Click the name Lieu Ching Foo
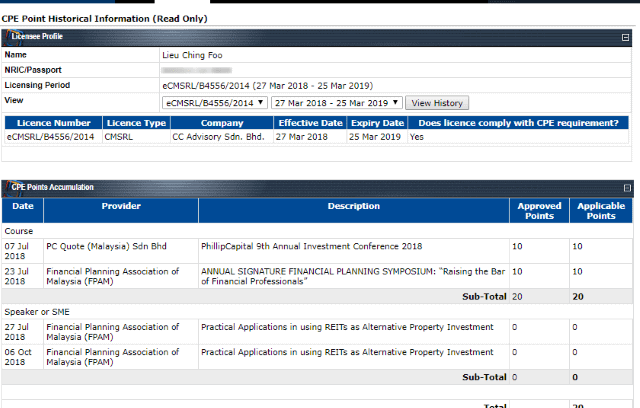 point(192,55)
